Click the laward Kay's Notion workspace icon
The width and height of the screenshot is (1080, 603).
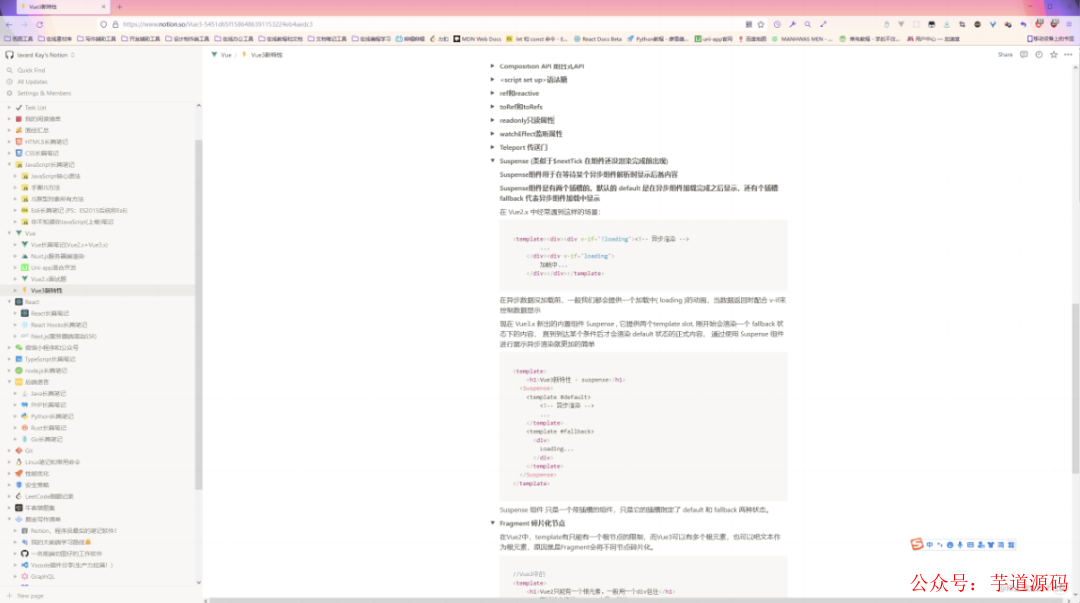(x=9, y=55)
